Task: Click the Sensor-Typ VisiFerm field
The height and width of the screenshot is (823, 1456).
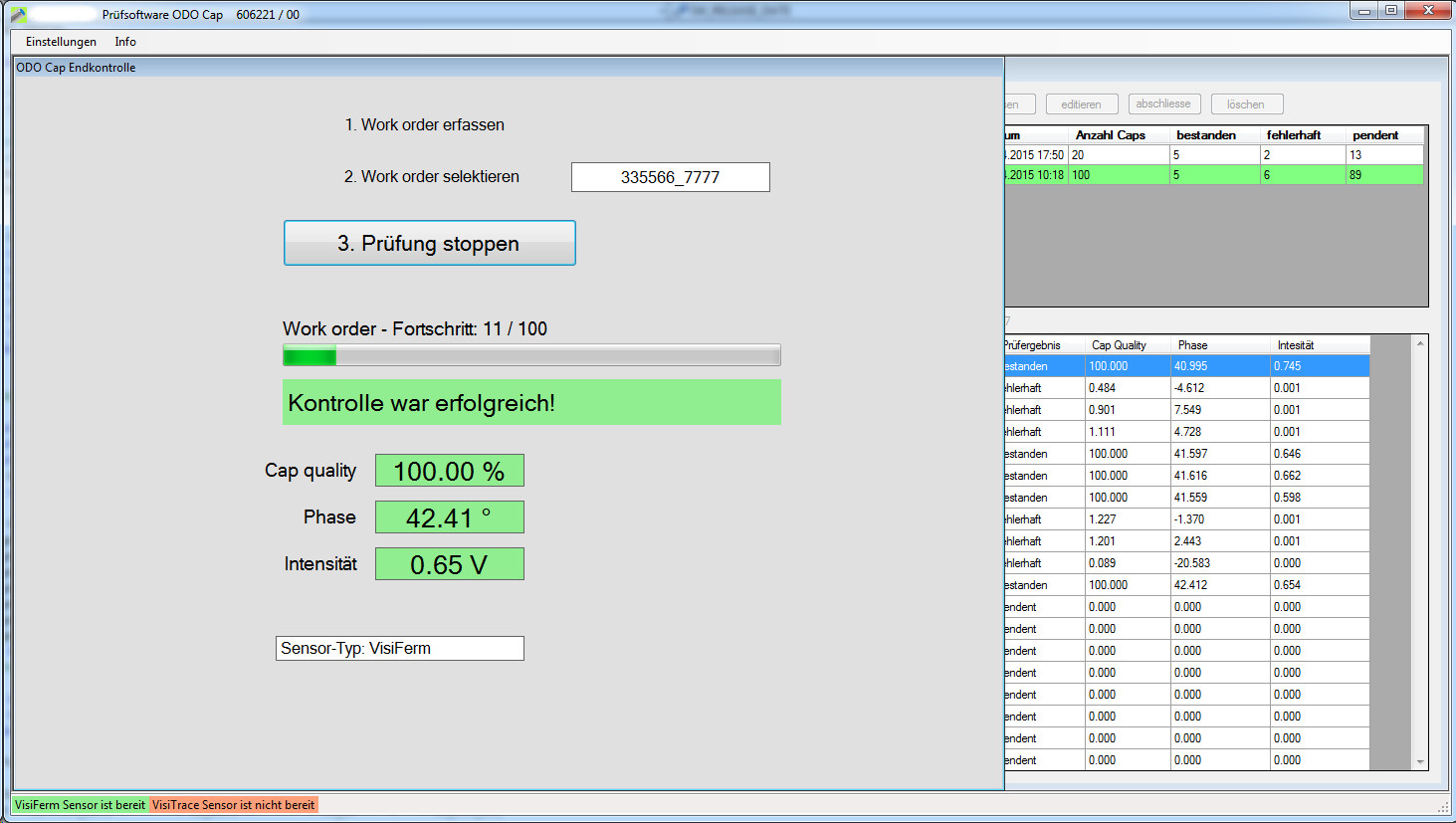Action: coord(399,648)
